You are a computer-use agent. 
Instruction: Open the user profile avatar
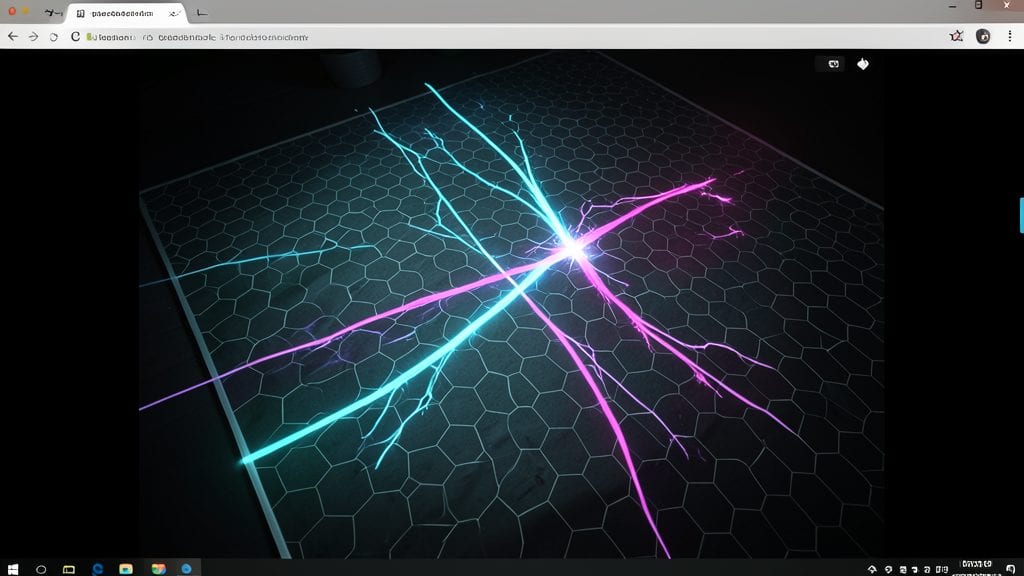983,37
